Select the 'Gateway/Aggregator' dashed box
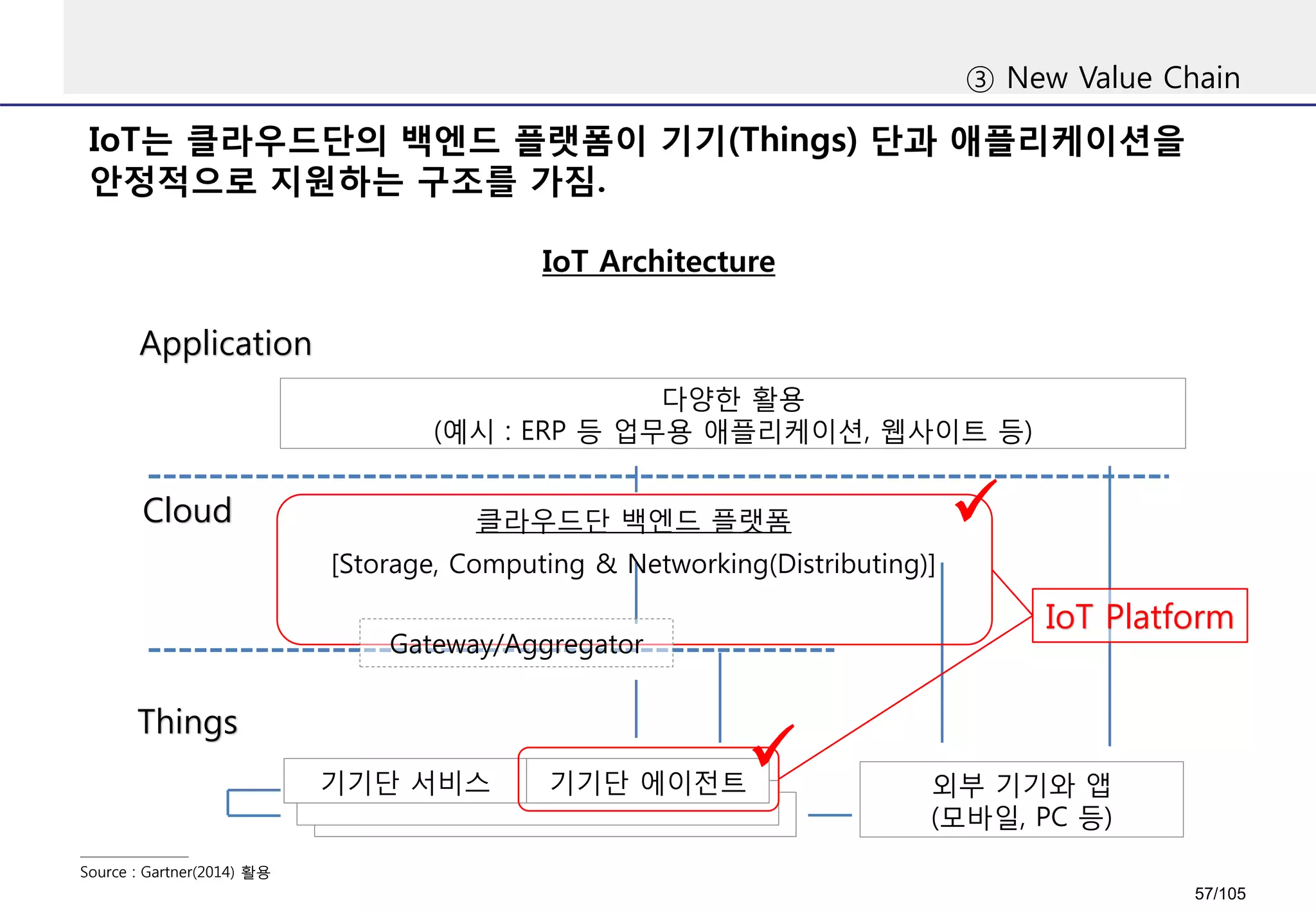1316x911 pixels. (x=517, y=643)
